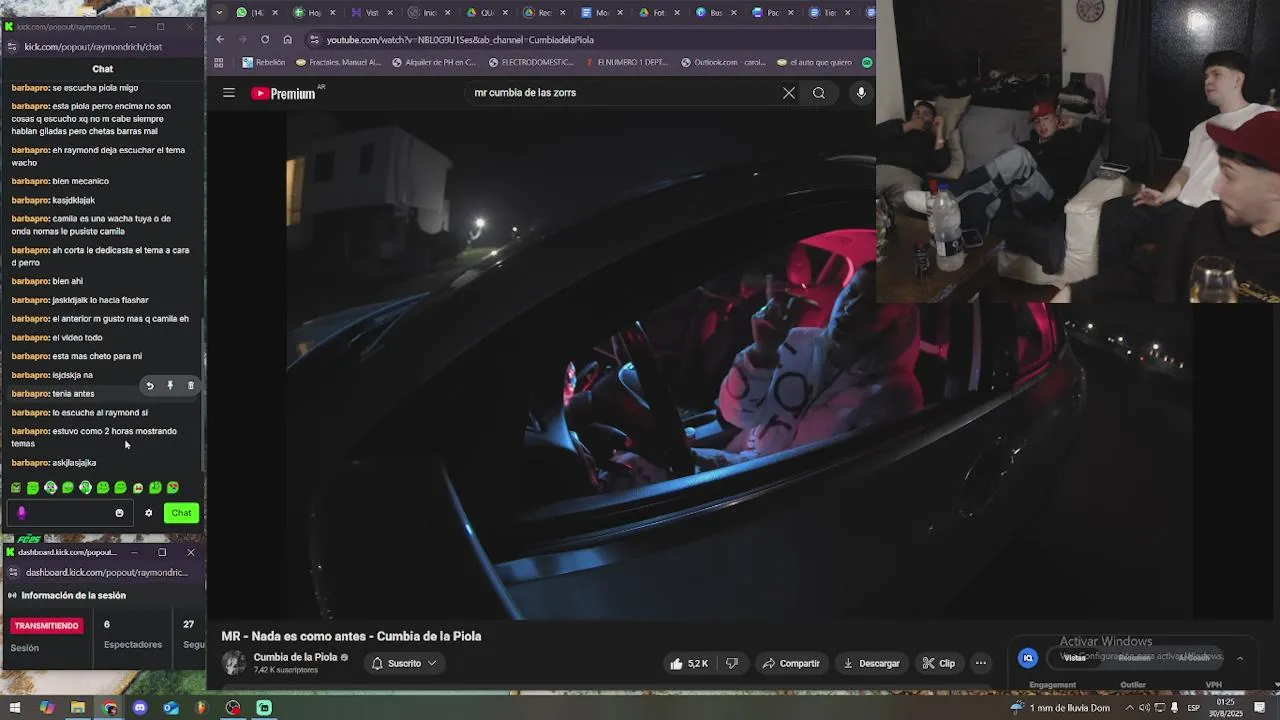Focus the Kick chat message input
1280x720 pixels.
pos(68,513)
